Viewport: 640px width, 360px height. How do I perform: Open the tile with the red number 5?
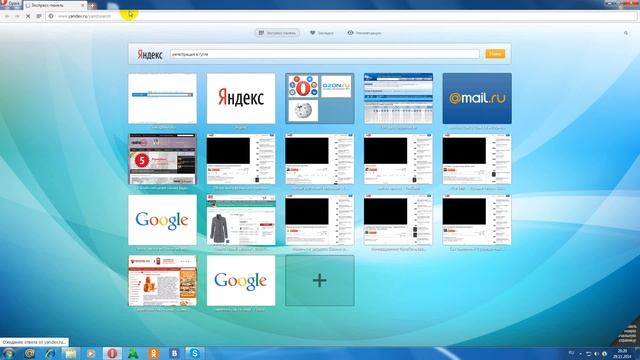tap(162, 159)
